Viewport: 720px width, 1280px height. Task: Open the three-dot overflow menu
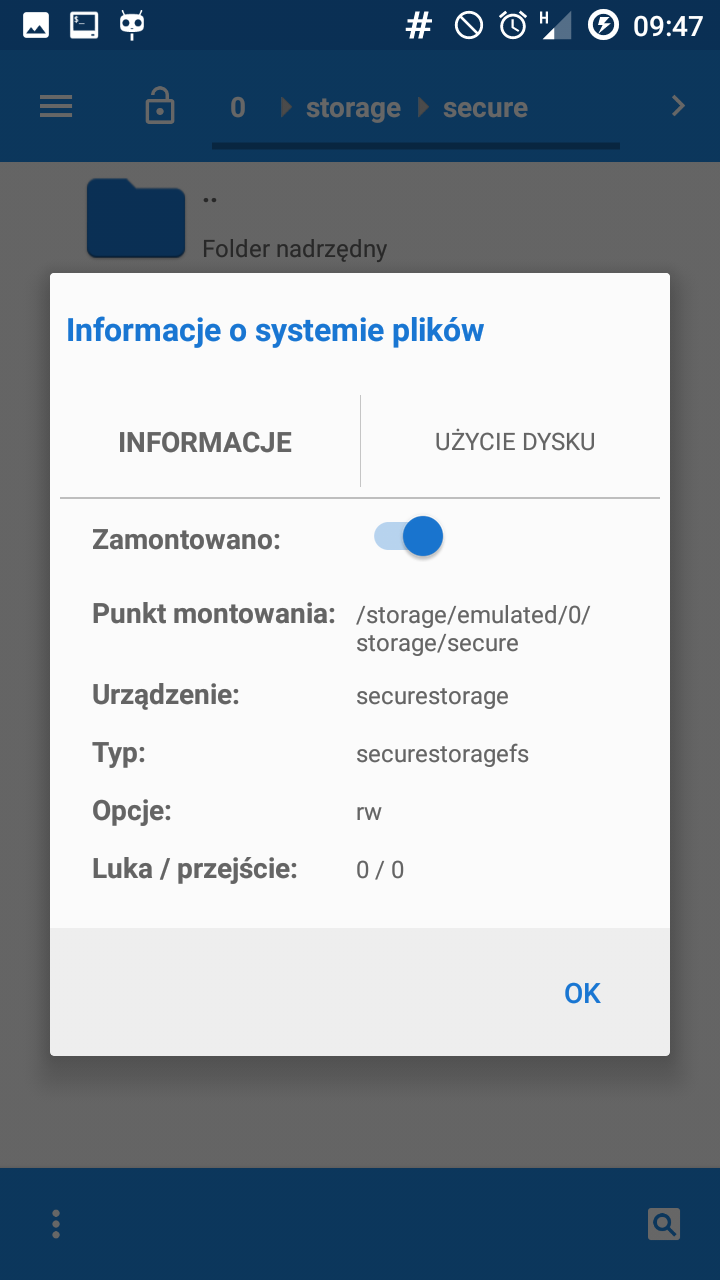click(56, 1223)
